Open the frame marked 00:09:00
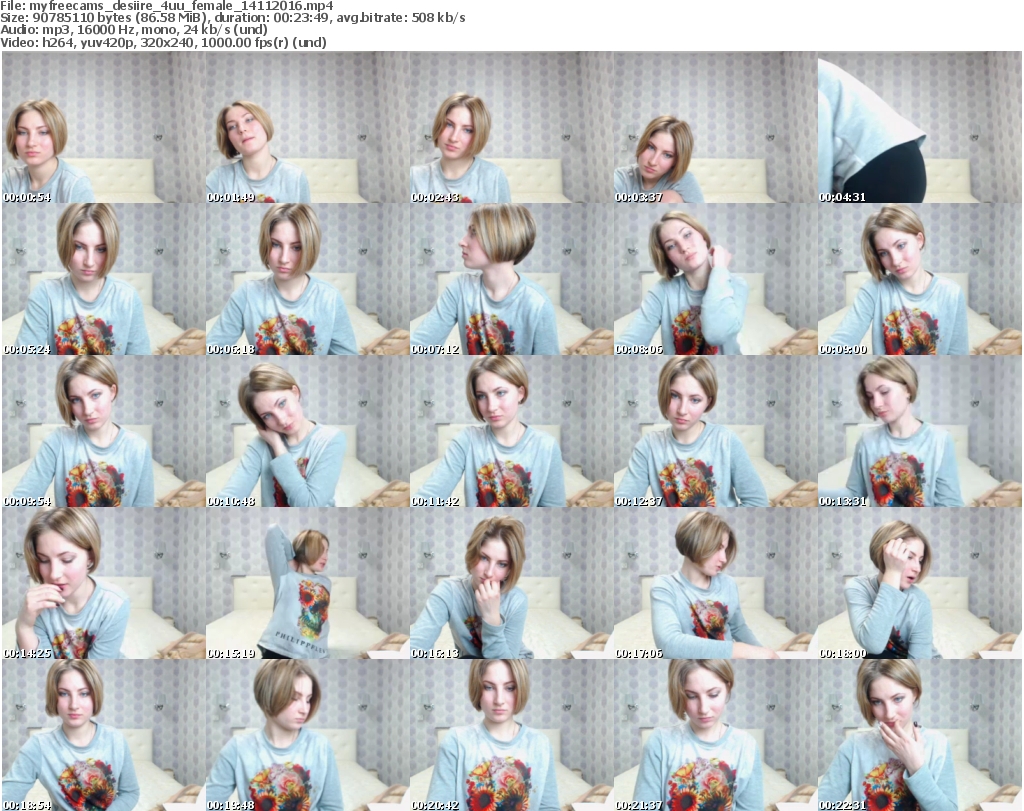This screenshot has height=811, width=1024. click(920, 279)
